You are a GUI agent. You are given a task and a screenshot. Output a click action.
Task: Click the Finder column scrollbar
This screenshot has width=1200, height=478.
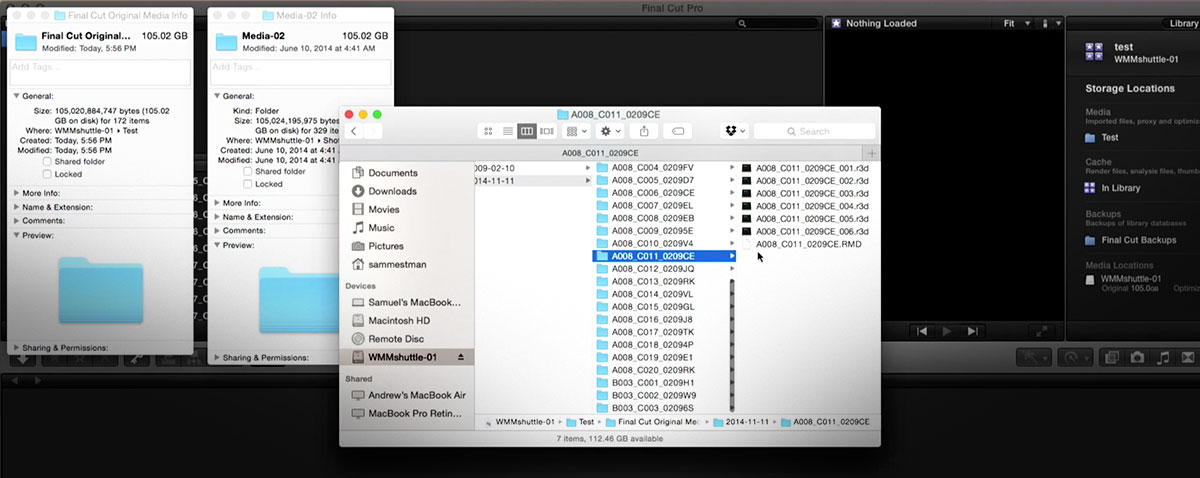[732, 345]
